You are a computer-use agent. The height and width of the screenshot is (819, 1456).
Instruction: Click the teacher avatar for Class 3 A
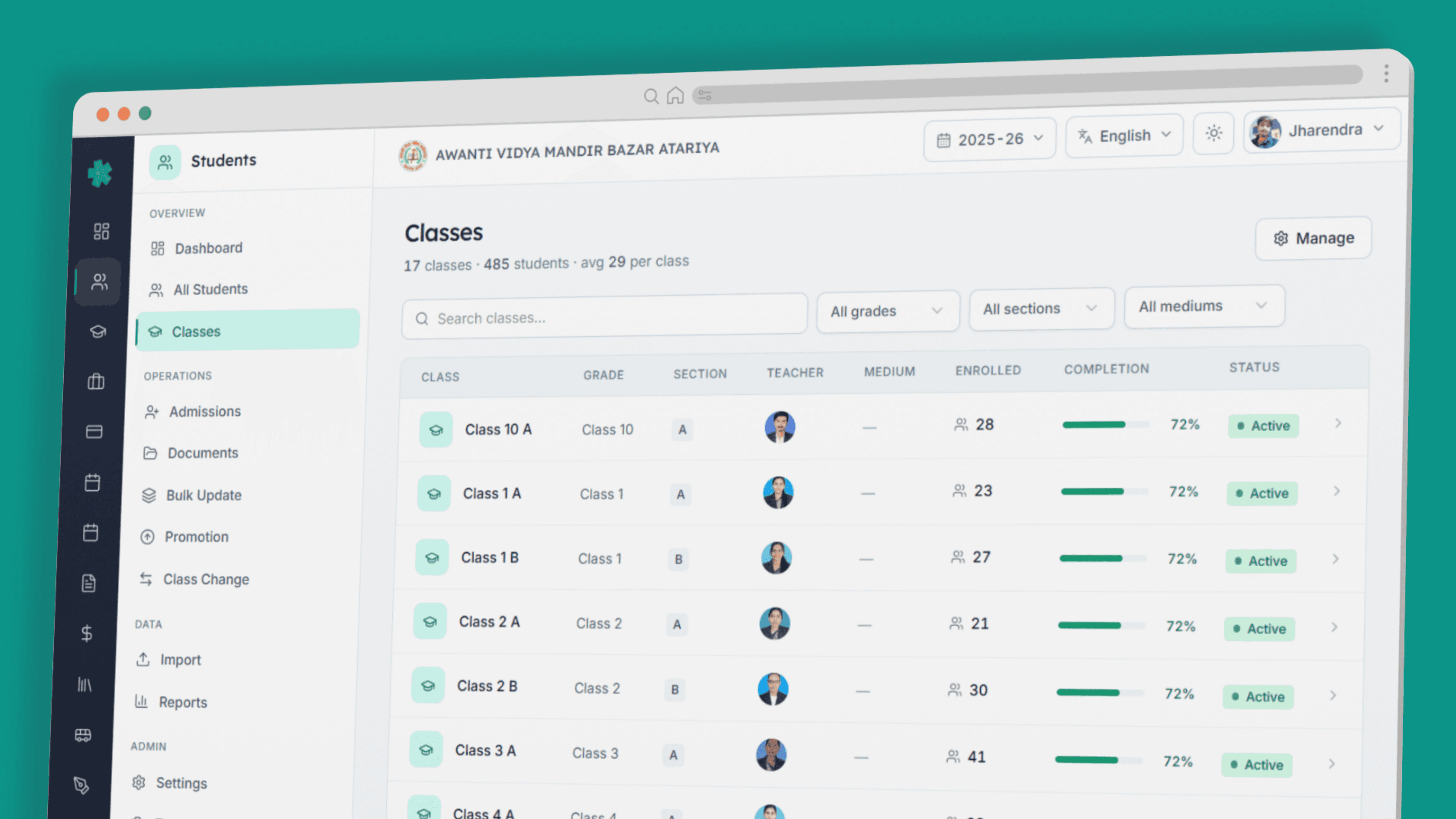coord(772,754)
